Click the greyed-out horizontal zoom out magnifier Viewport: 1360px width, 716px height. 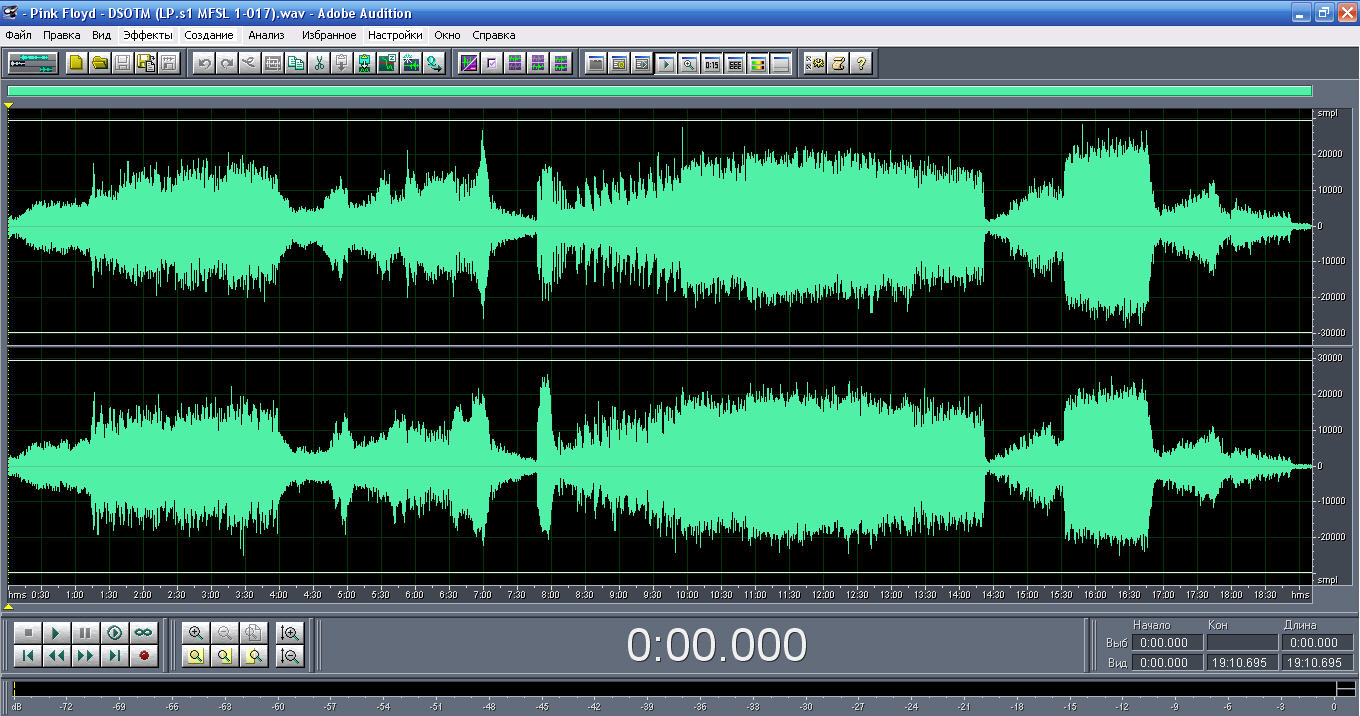pyautogui.click(x=225, y=633)
